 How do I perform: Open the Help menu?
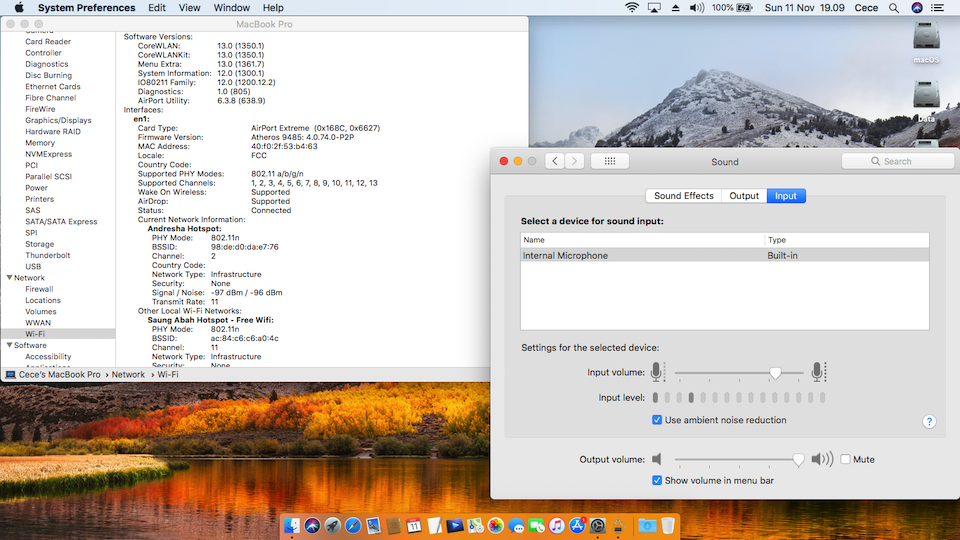point(273,8)
